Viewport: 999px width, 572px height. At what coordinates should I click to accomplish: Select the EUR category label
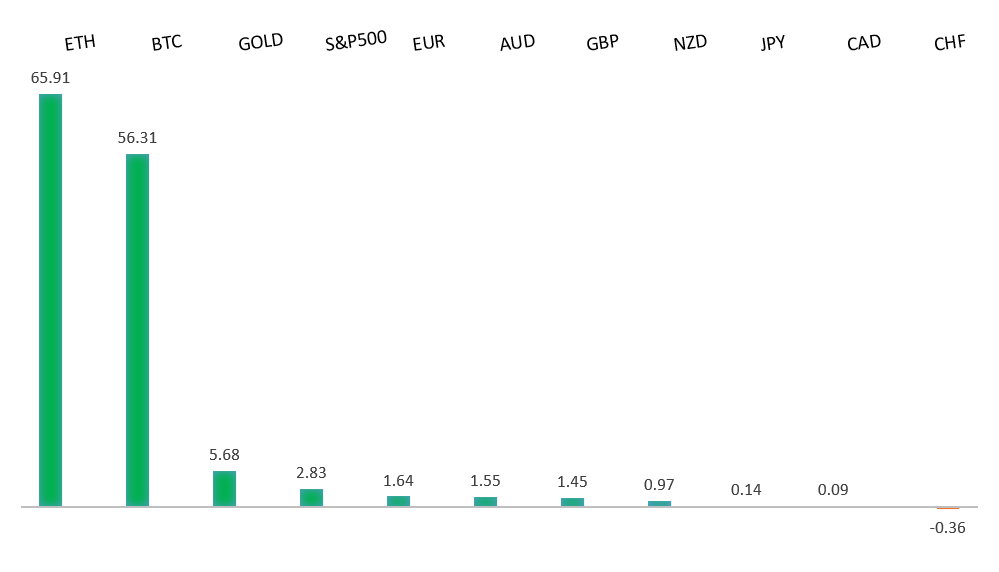pos(428,43)
